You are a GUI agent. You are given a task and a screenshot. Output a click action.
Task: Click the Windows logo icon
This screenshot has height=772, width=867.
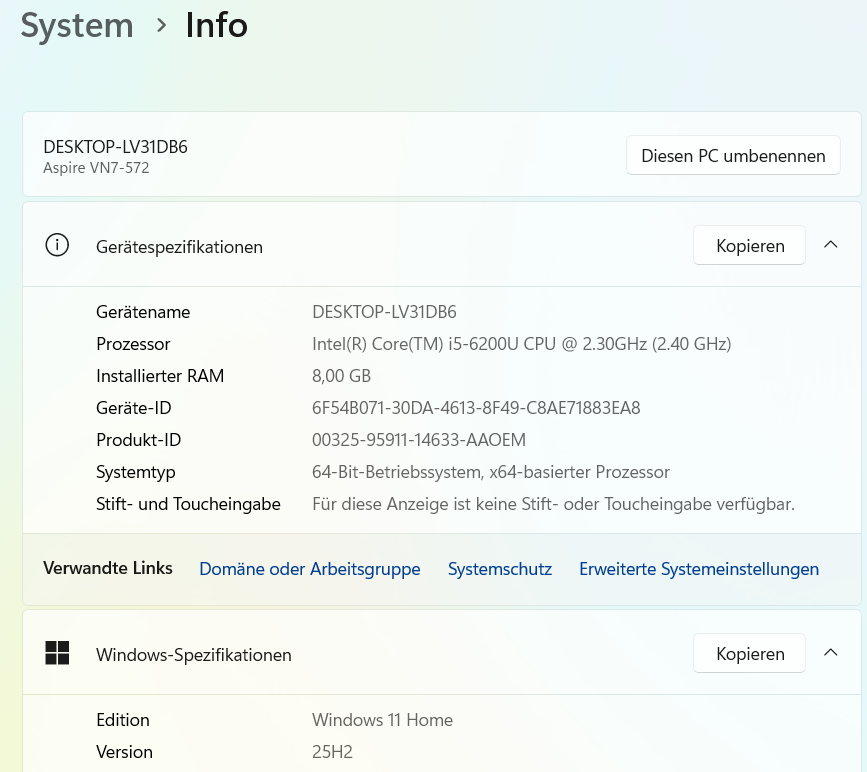pyautogui.click(x=57, y=653)
